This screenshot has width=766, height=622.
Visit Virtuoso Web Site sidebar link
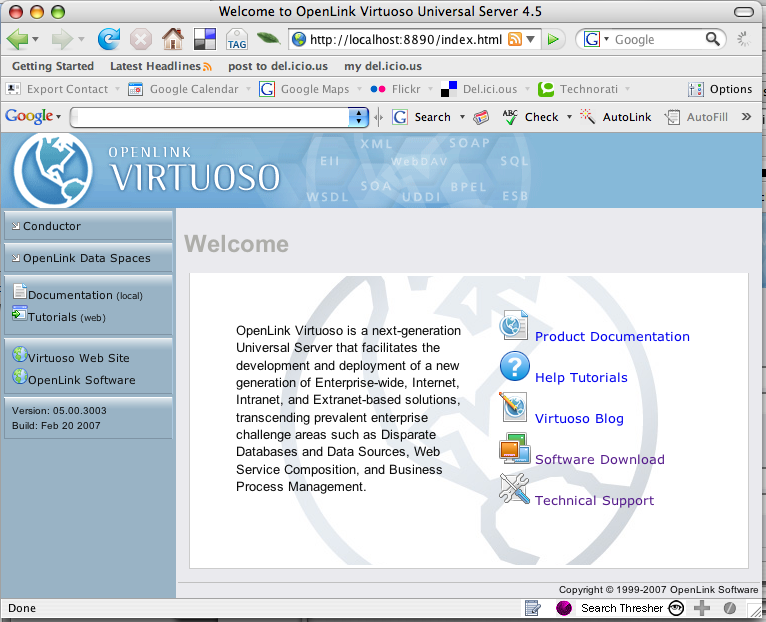(x=71, y=356)
